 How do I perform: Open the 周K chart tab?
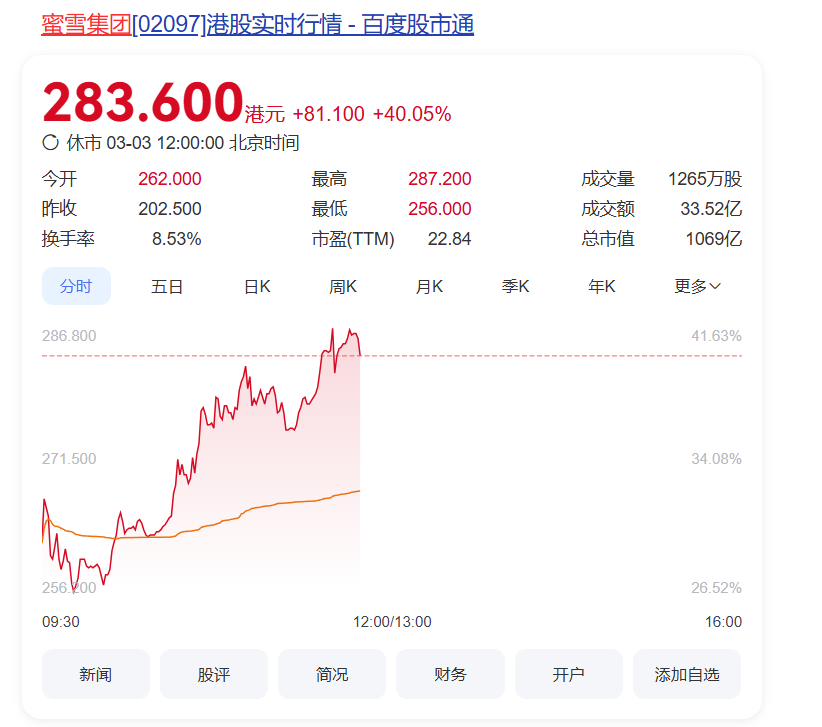pyautogui.click(x=343, y=287)
